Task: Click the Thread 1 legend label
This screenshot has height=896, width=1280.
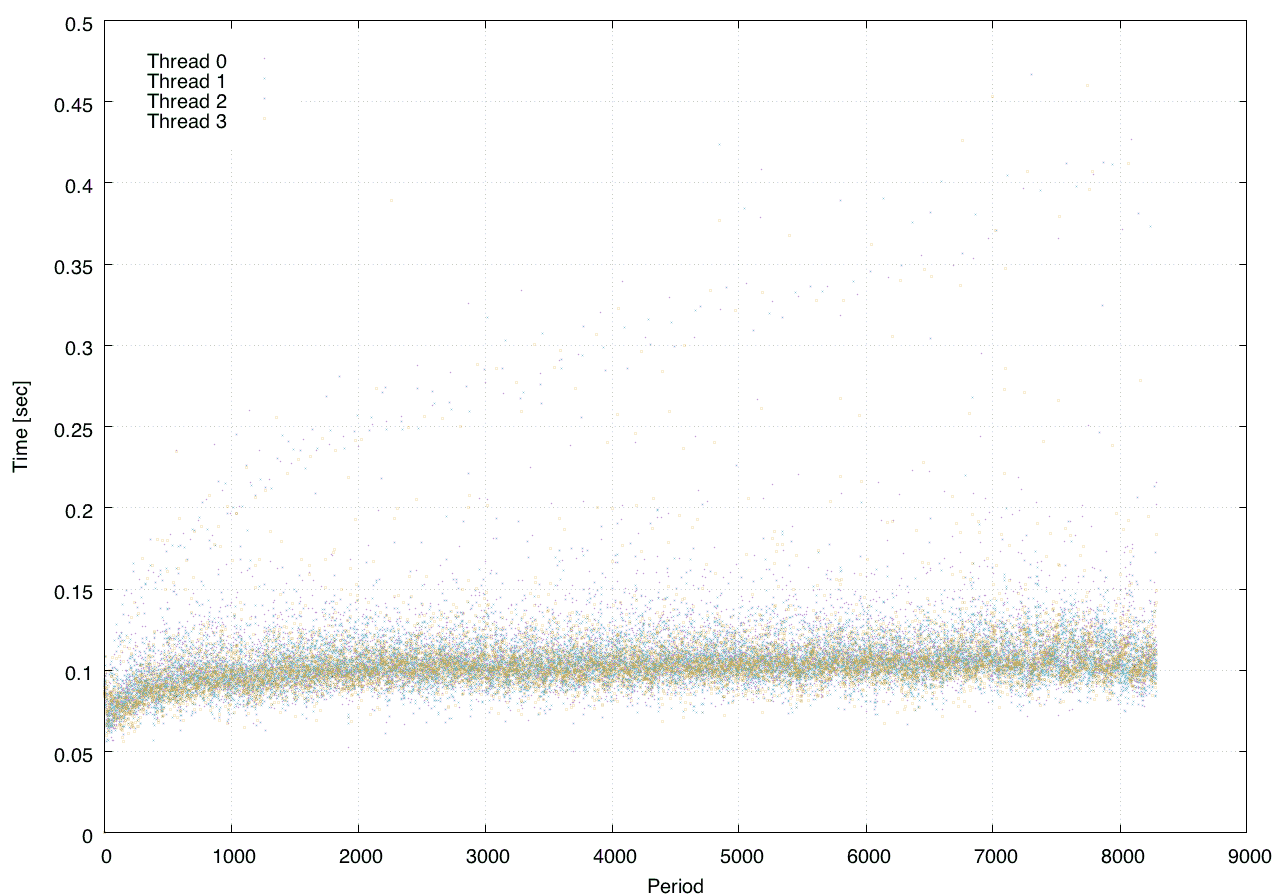Action: click(x=187, y=81)
